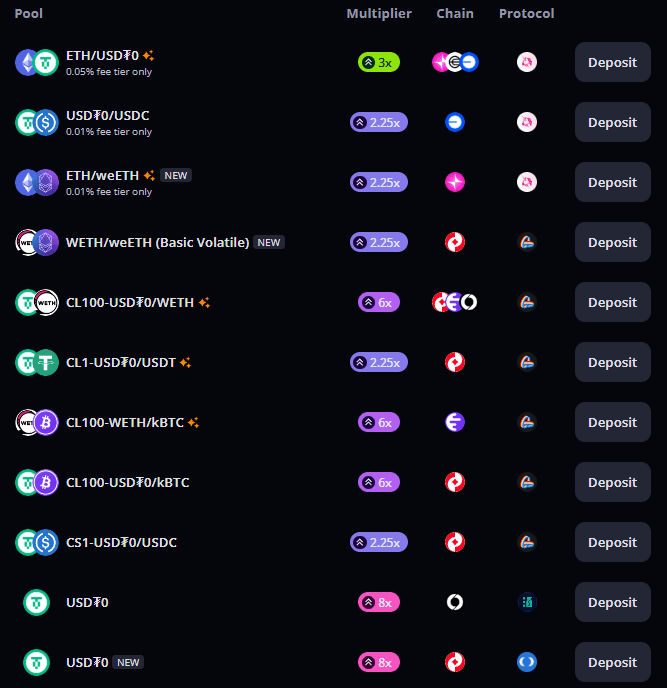
Task: Click the 8x multiplier badge in first USD₮0 row
Action: click(x=379, y=602)
